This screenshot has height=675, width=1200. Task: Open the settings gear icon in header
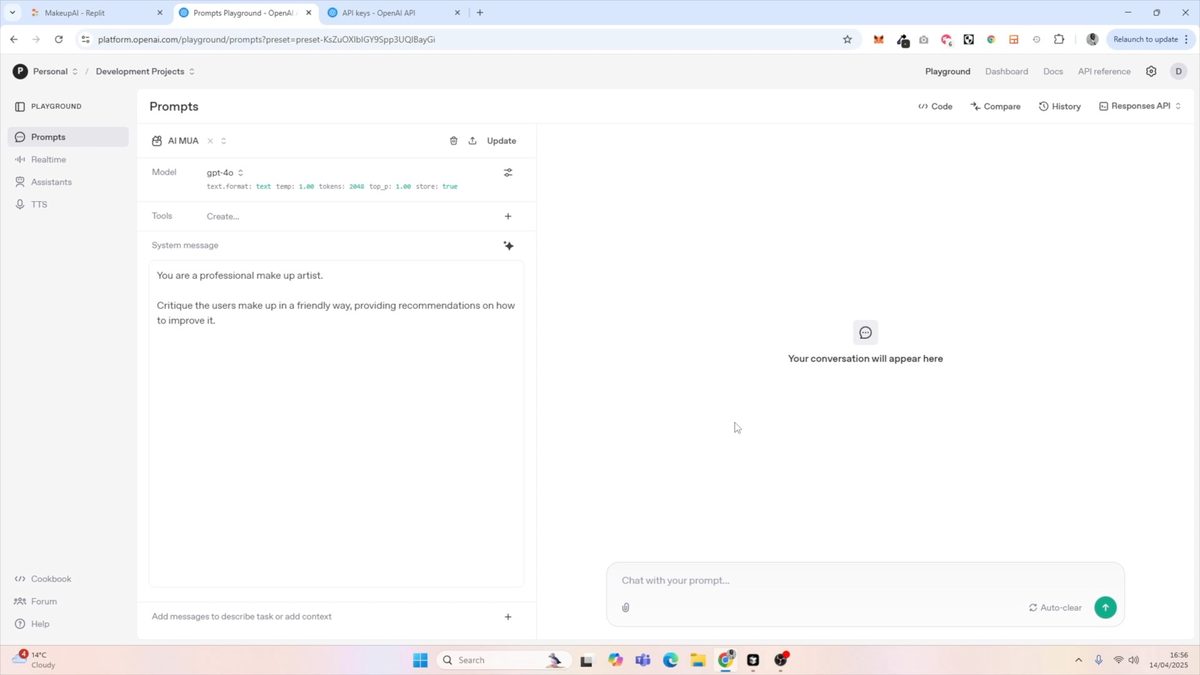pyautogui.click(x=1151, y=72)
